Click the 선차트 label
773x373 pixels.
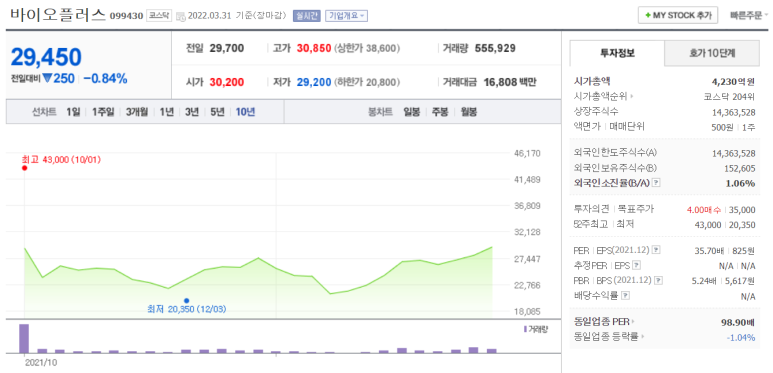click(44, 112)
